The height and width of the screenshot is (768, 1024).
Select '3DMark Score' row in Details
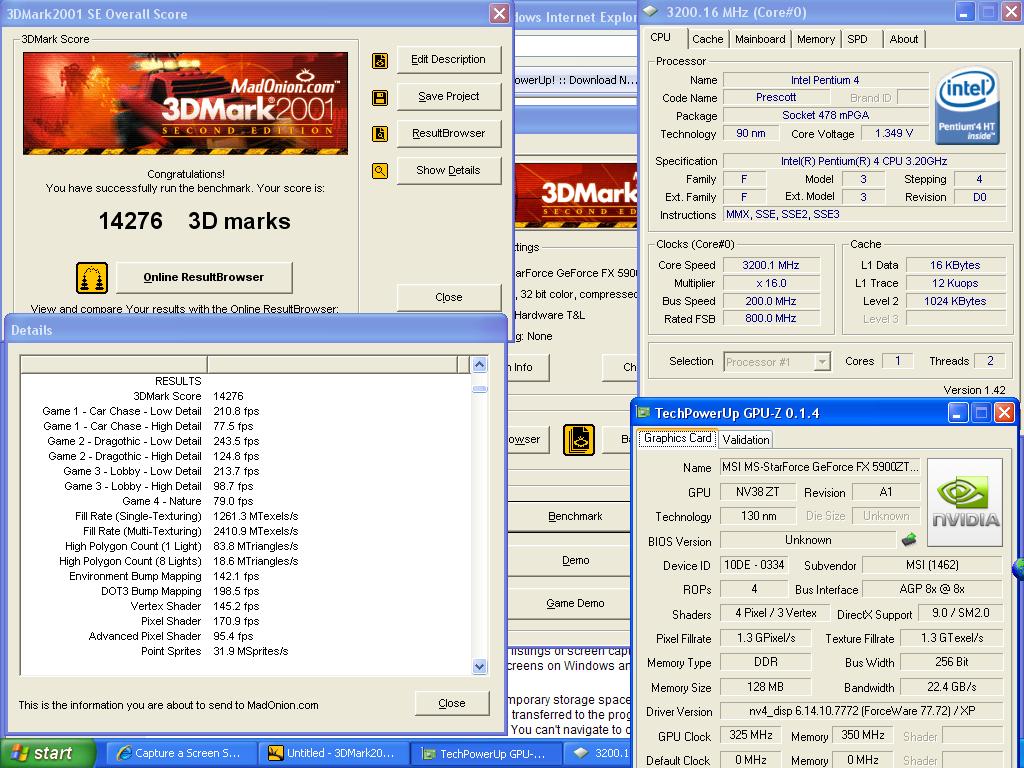point(246,396)
